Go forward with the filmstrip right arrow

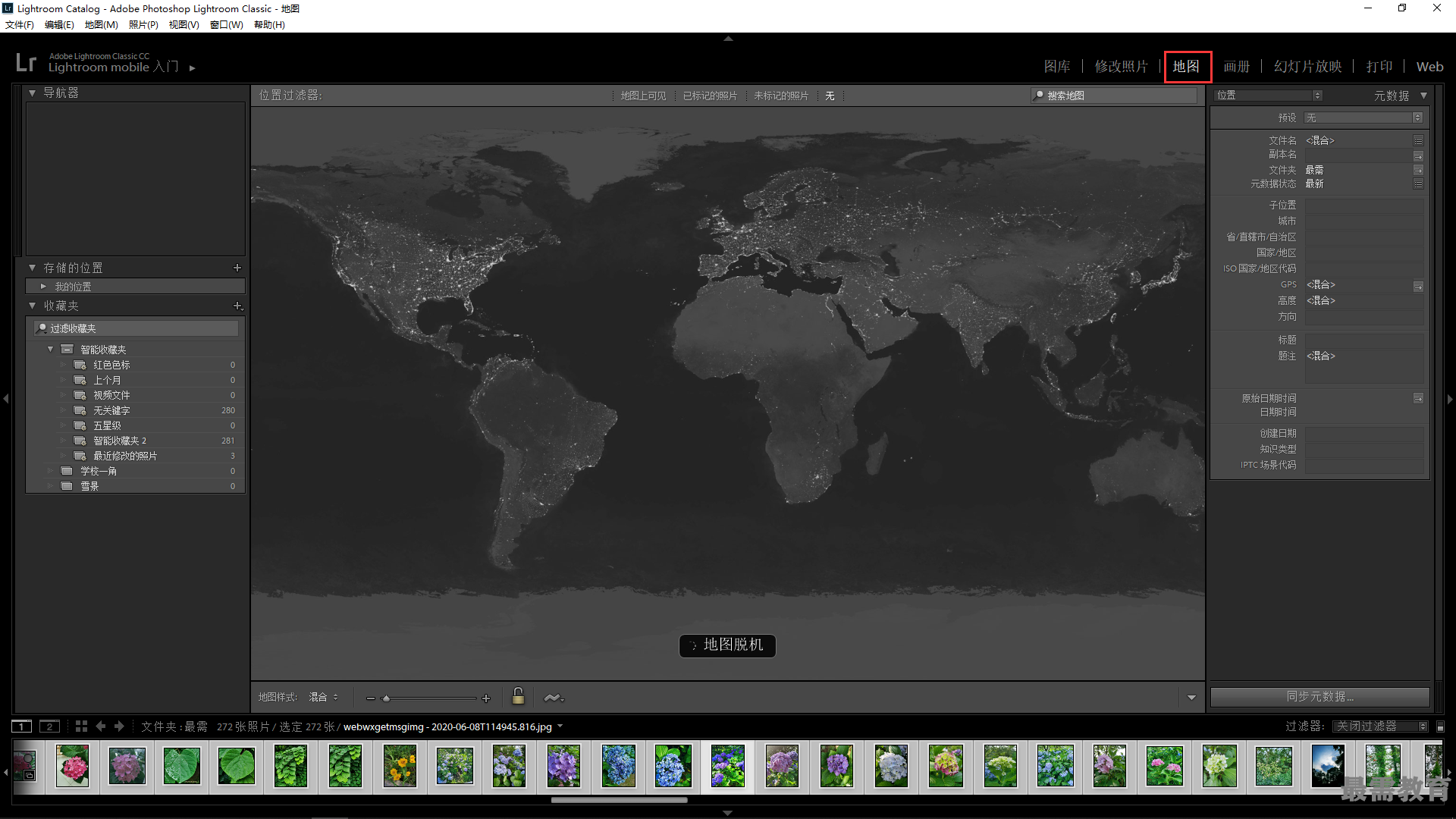point(119,726)
